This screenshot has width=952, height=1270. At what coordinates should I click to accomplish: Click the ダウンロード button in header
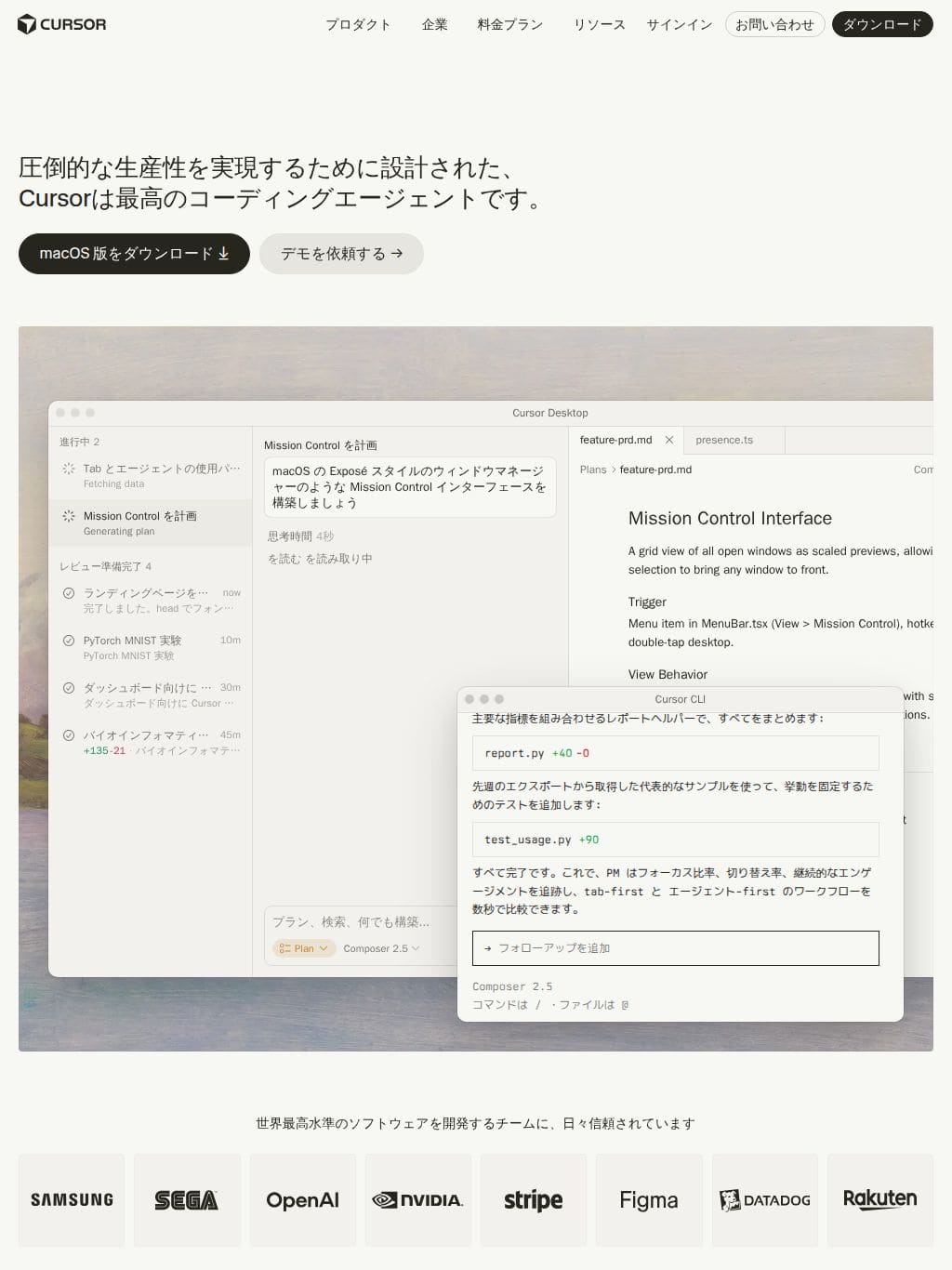[882, 24]
